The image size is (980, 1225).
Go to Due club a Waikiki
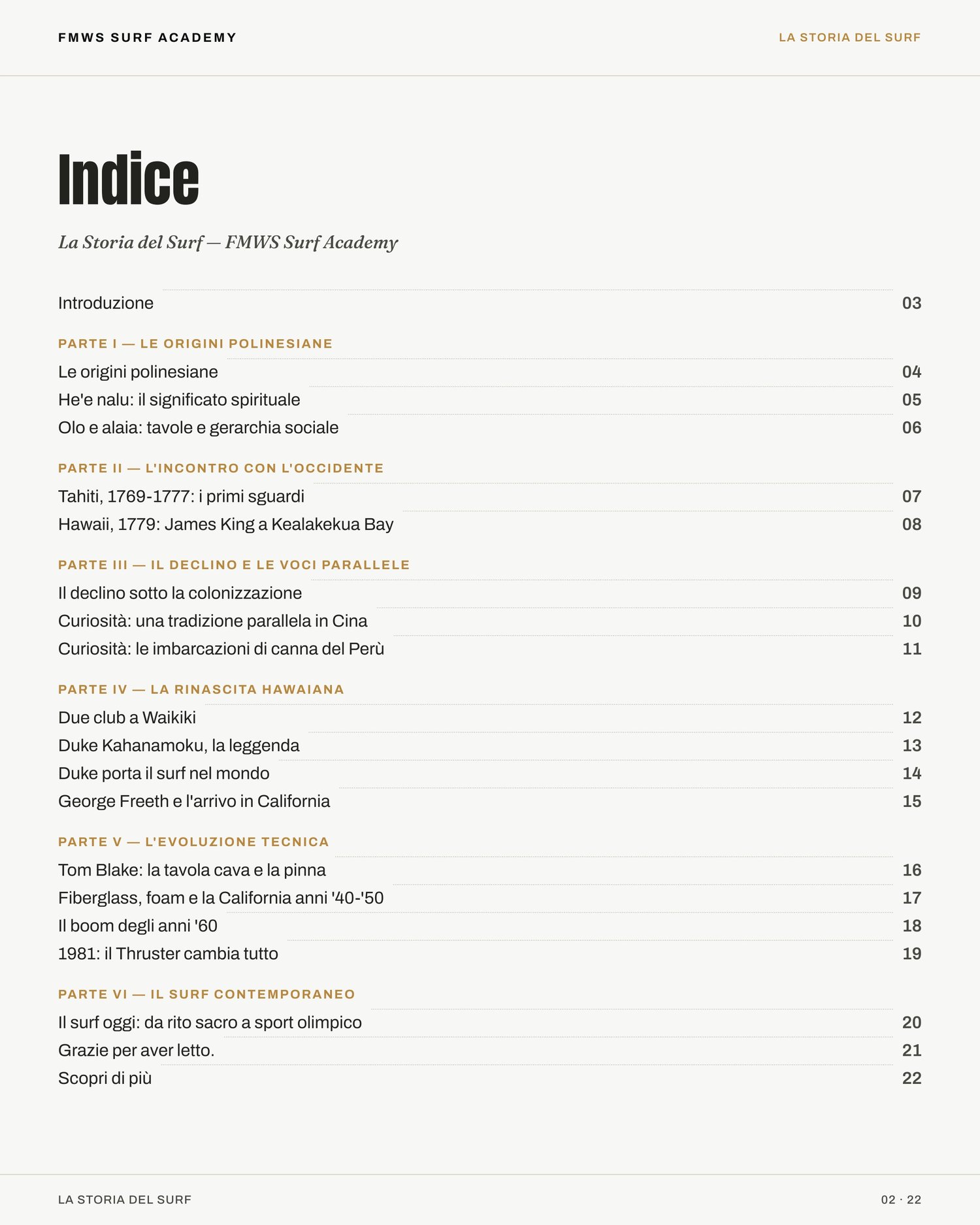tap(489, 718)
